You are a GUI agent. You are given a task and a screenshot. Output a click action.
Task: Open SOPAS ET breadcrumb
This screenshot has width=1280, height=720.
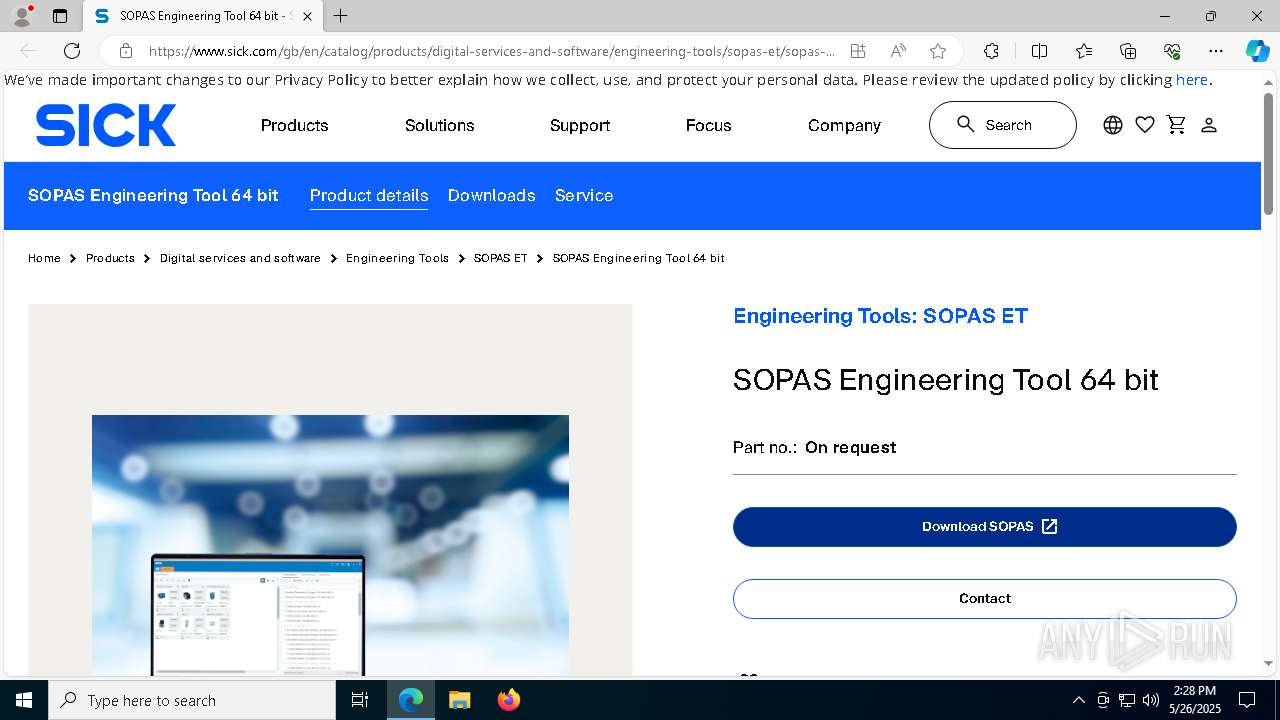coord(500,258)
